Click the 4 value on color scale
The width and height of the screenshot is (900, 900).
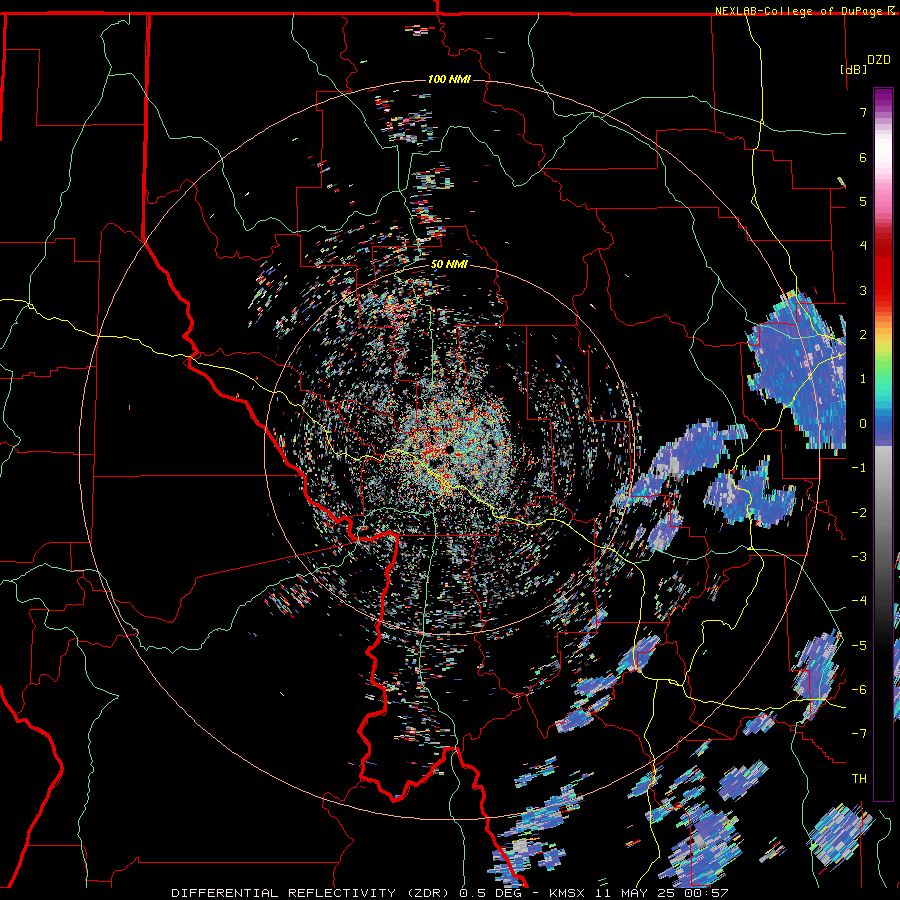[863, 246]
